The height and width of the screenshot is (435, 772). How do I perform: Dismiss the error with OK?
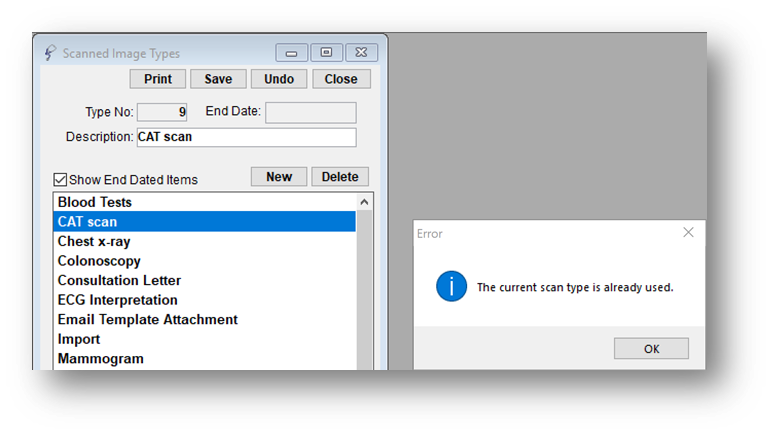coord(651,348)
